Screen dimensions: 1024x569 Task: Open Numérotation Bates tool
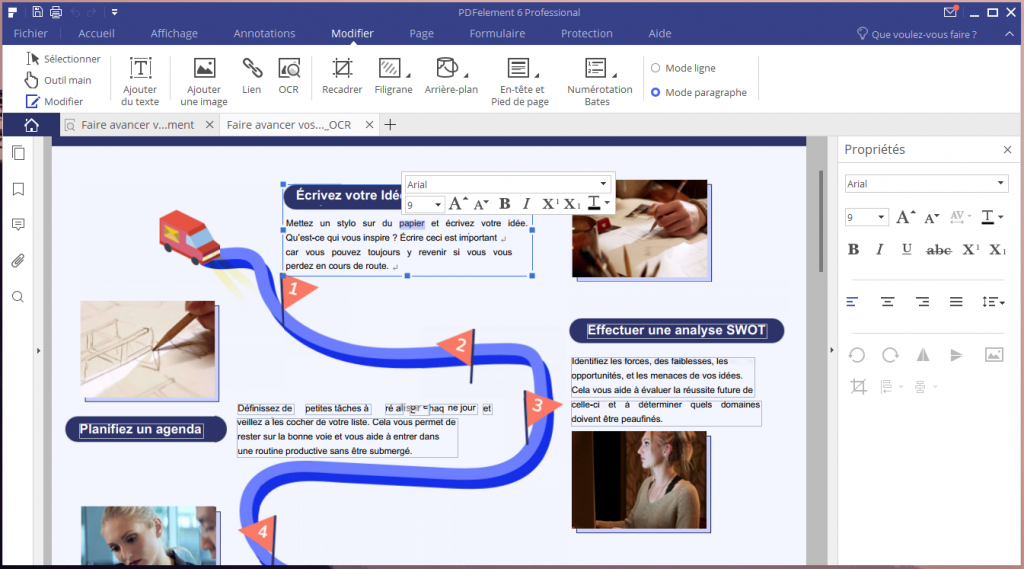(x=599, y=81)
